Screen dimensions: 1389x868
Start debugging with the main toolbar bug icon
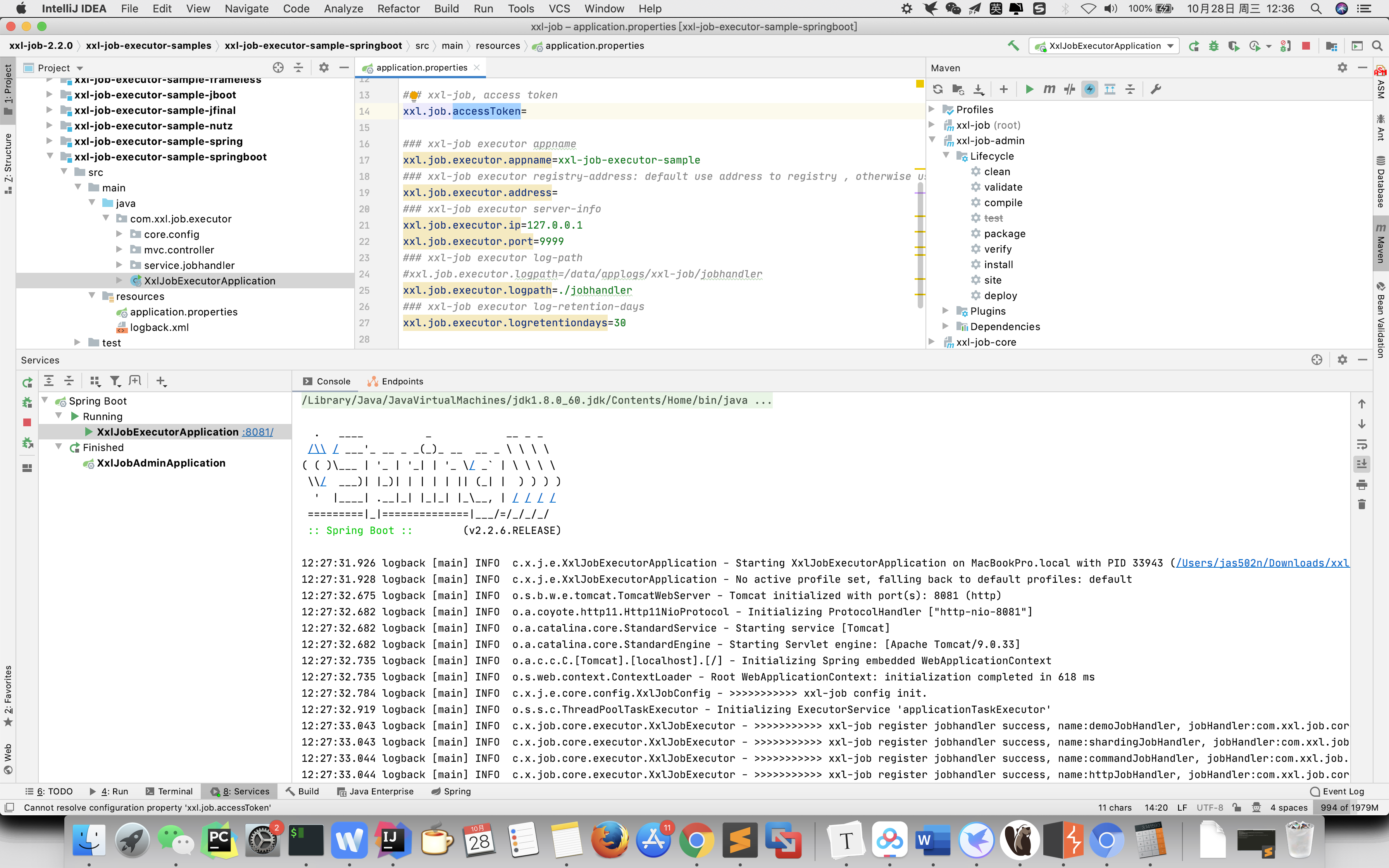pyautogui.click(x=1213, y=46)
